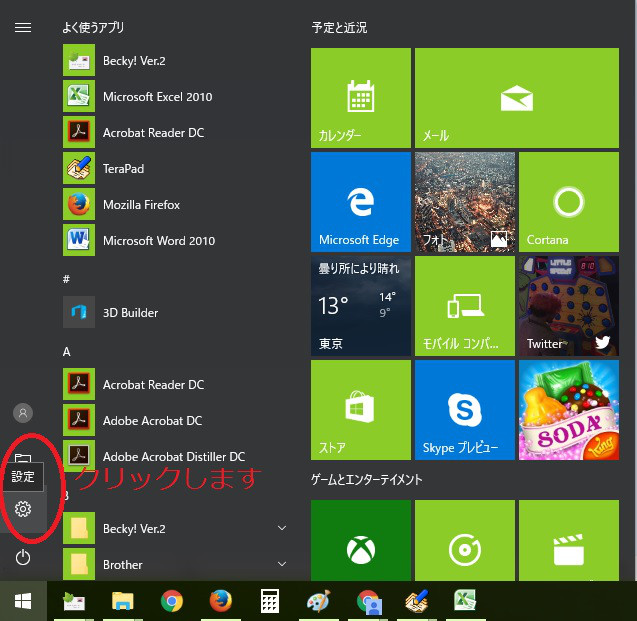Open the Brother folder in app list
Viewport: 637px width, 621px height.
175,564
